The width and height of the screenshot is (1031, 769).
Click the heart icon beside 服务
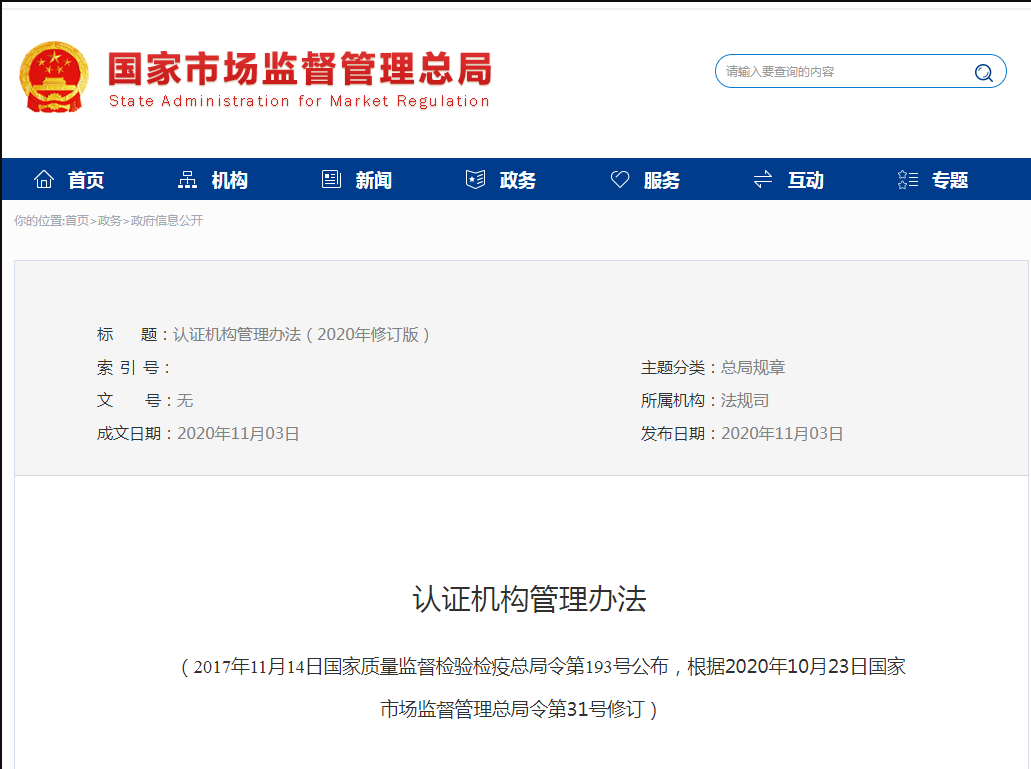pos(619,177)
